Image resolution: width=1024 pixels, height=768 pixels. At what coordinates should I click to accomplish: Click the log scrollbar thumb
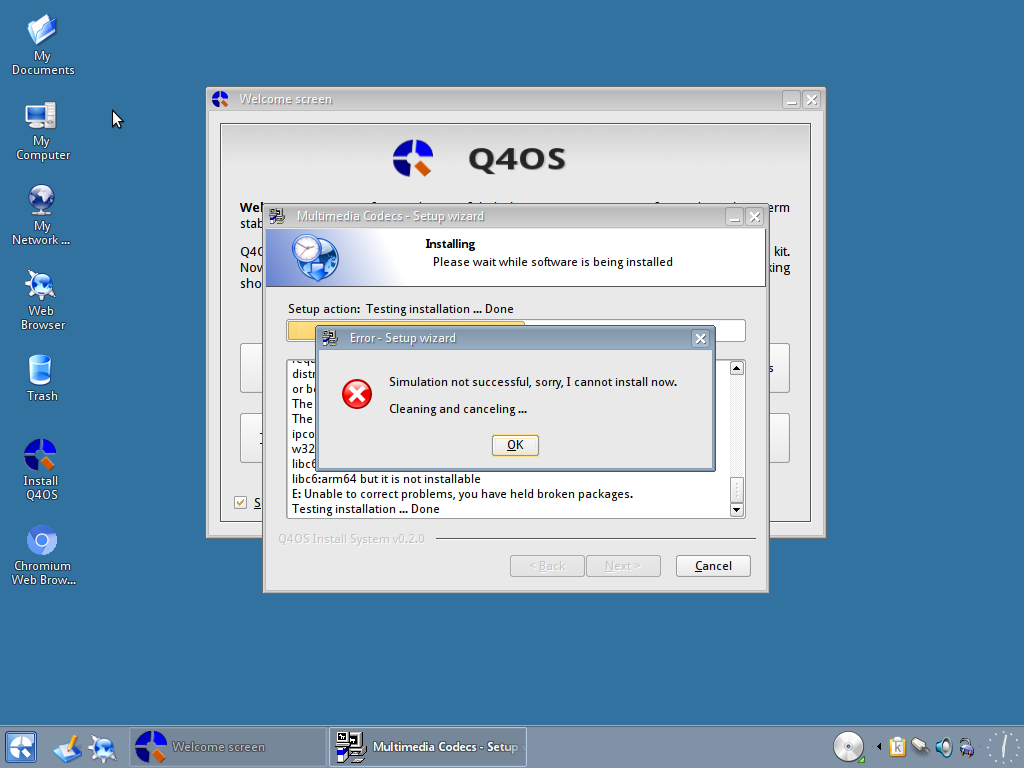(737, 490)
